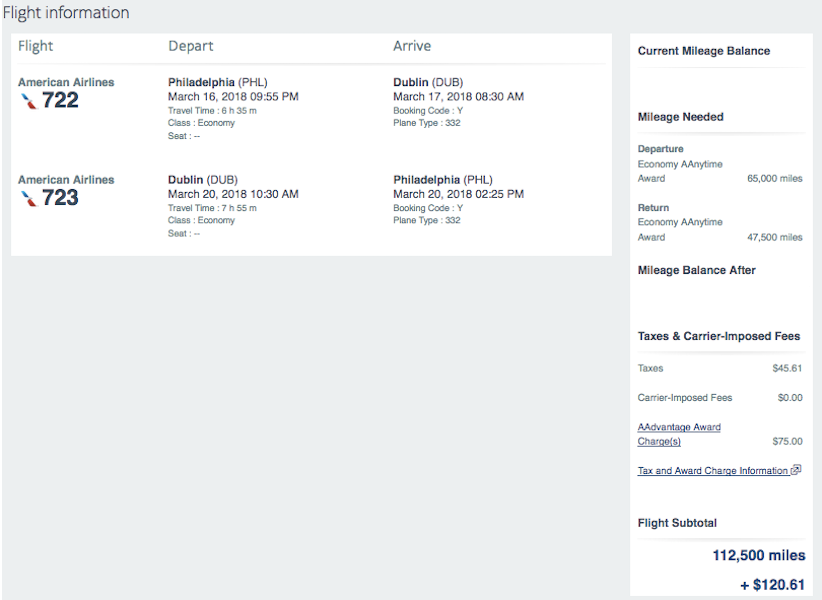Image resolution: width=822 pixels, height=600 pixels.
Task: Select flight number 722
Action: pyautogui.click(x=60, y=100)
